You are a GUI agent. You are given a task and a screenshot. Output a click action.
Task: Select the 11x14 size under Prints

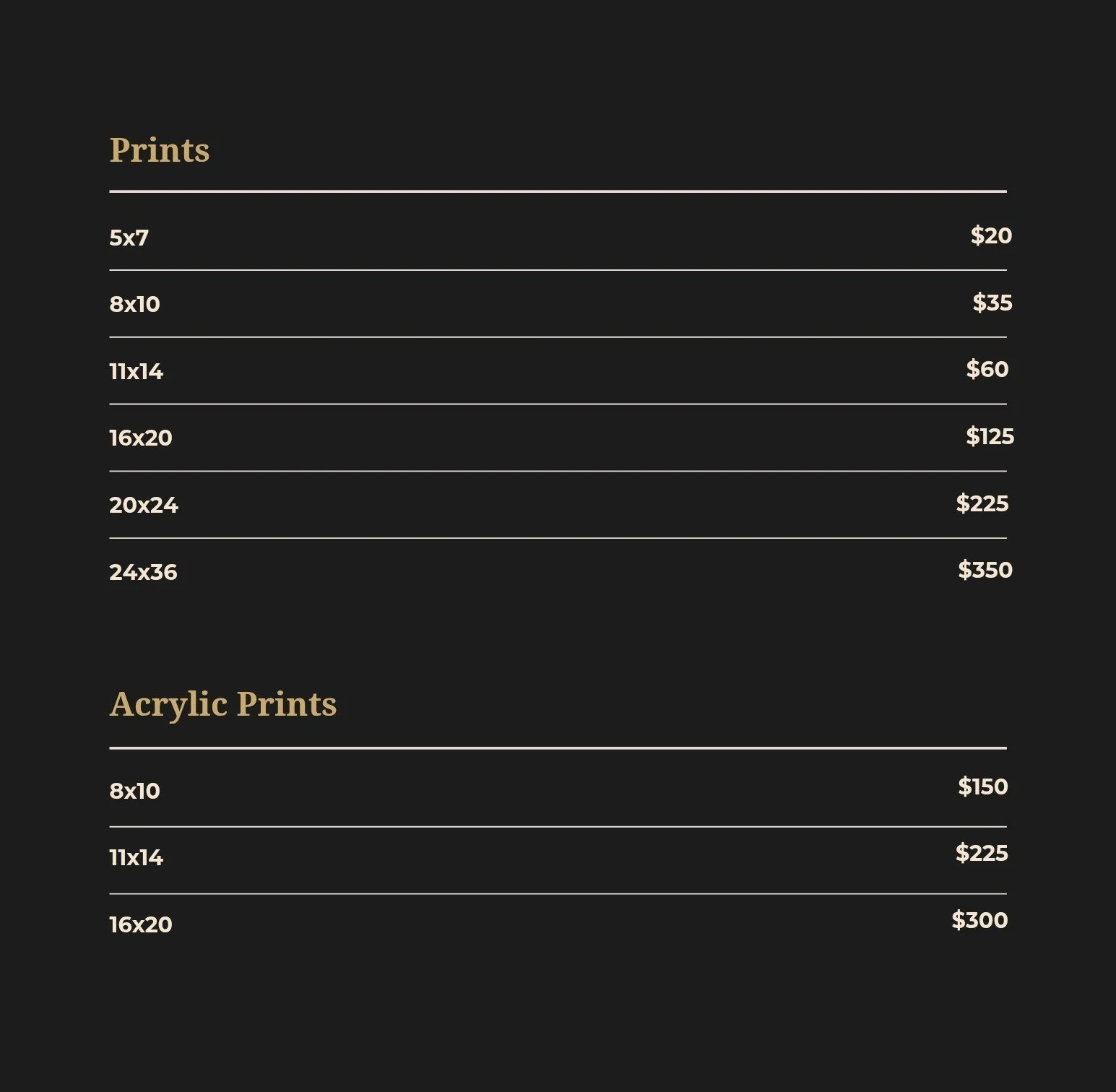click(x=137, y=371)
